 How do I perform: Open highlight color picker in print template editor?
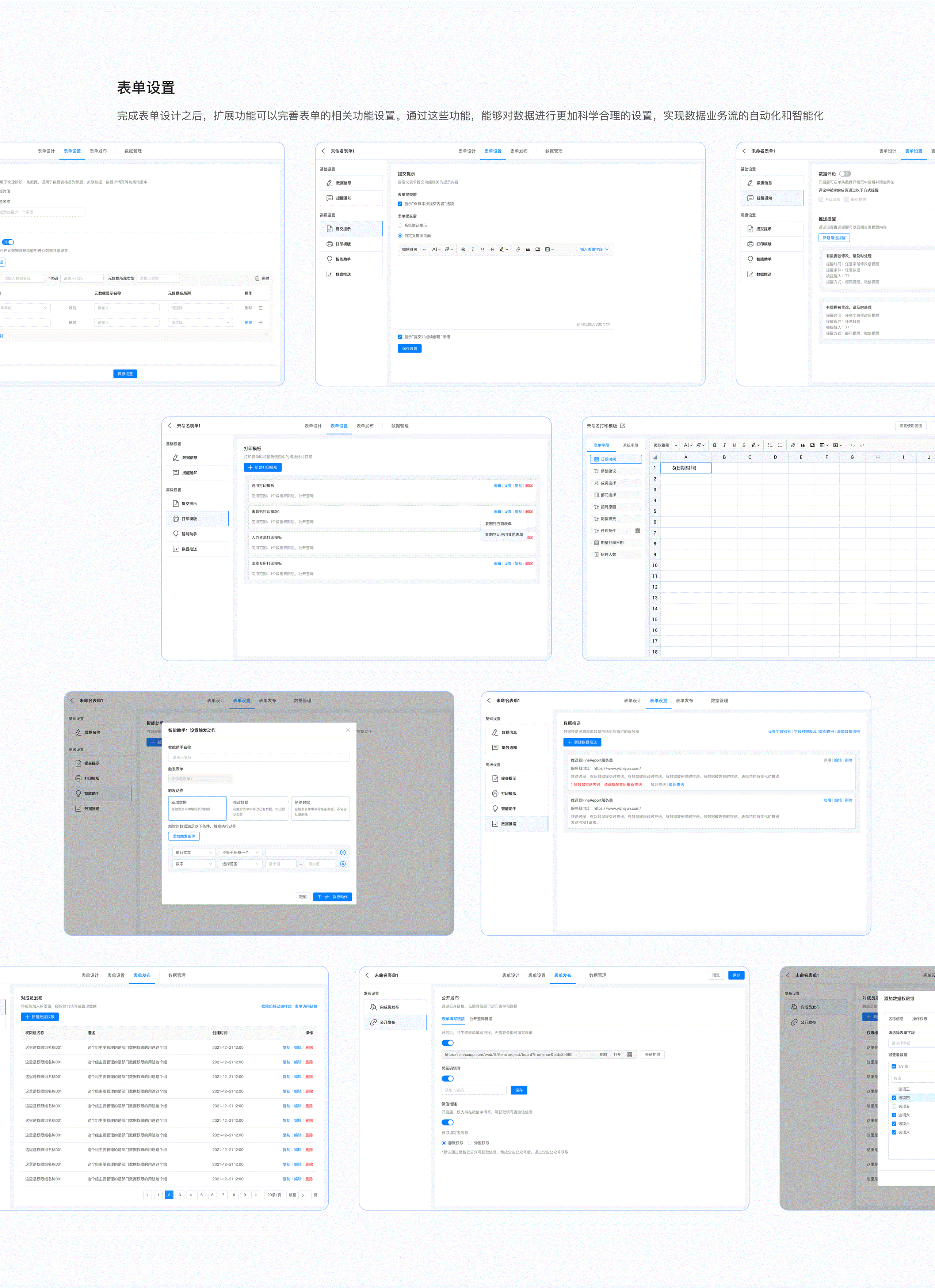coord(755,445)
